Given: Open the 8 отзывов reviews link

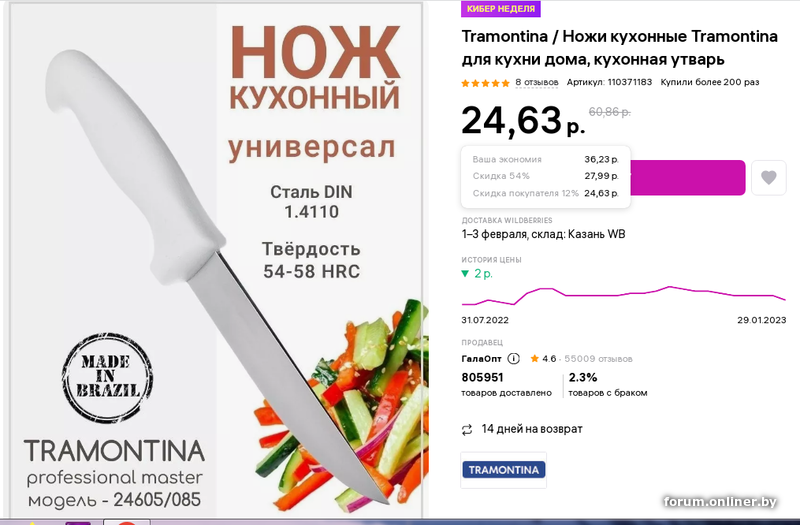Looking at the screenshot, I should pyautogui.click(x=536, y=82).
